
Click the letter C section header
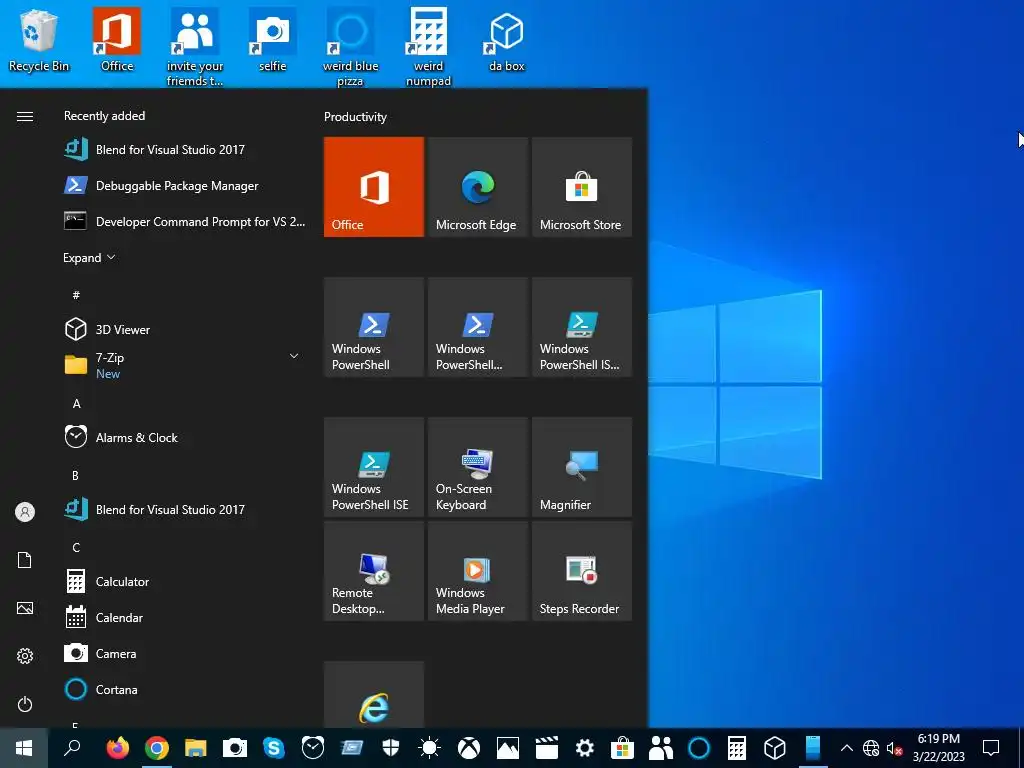click(x=76, y=547)
